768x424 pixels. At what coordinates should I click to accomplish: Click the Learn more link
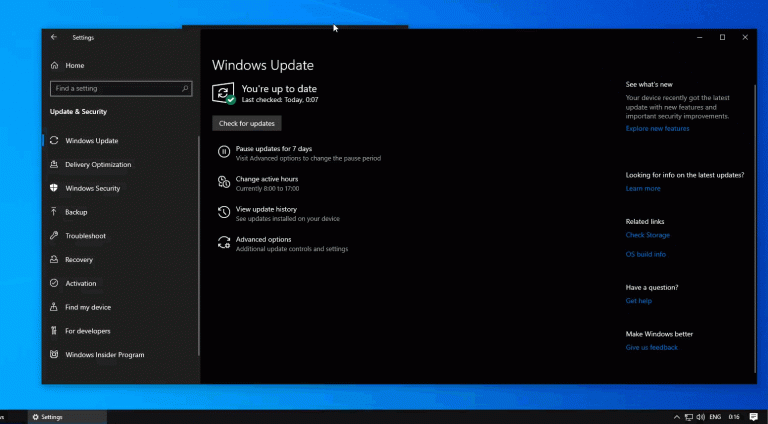click(643, 188)
